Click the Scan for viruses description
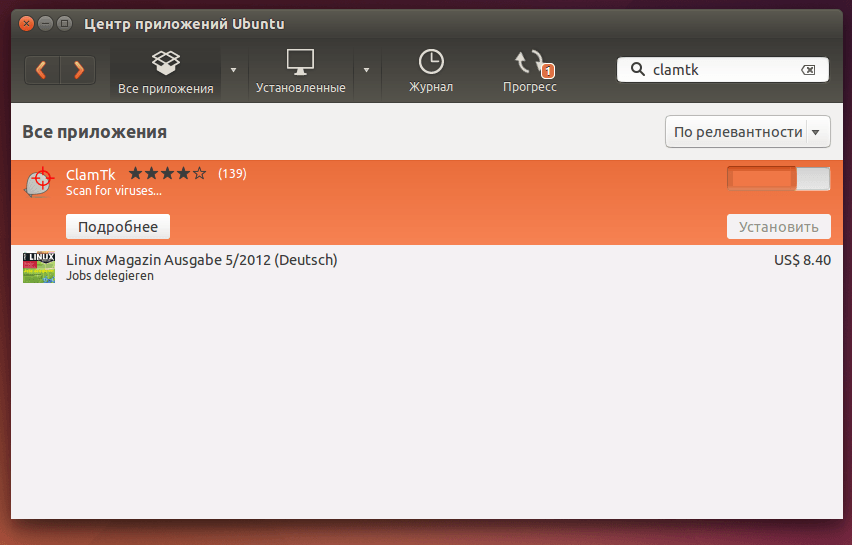Image resolution: width=852 pixels, height=545 pixels. click(114, 191)
